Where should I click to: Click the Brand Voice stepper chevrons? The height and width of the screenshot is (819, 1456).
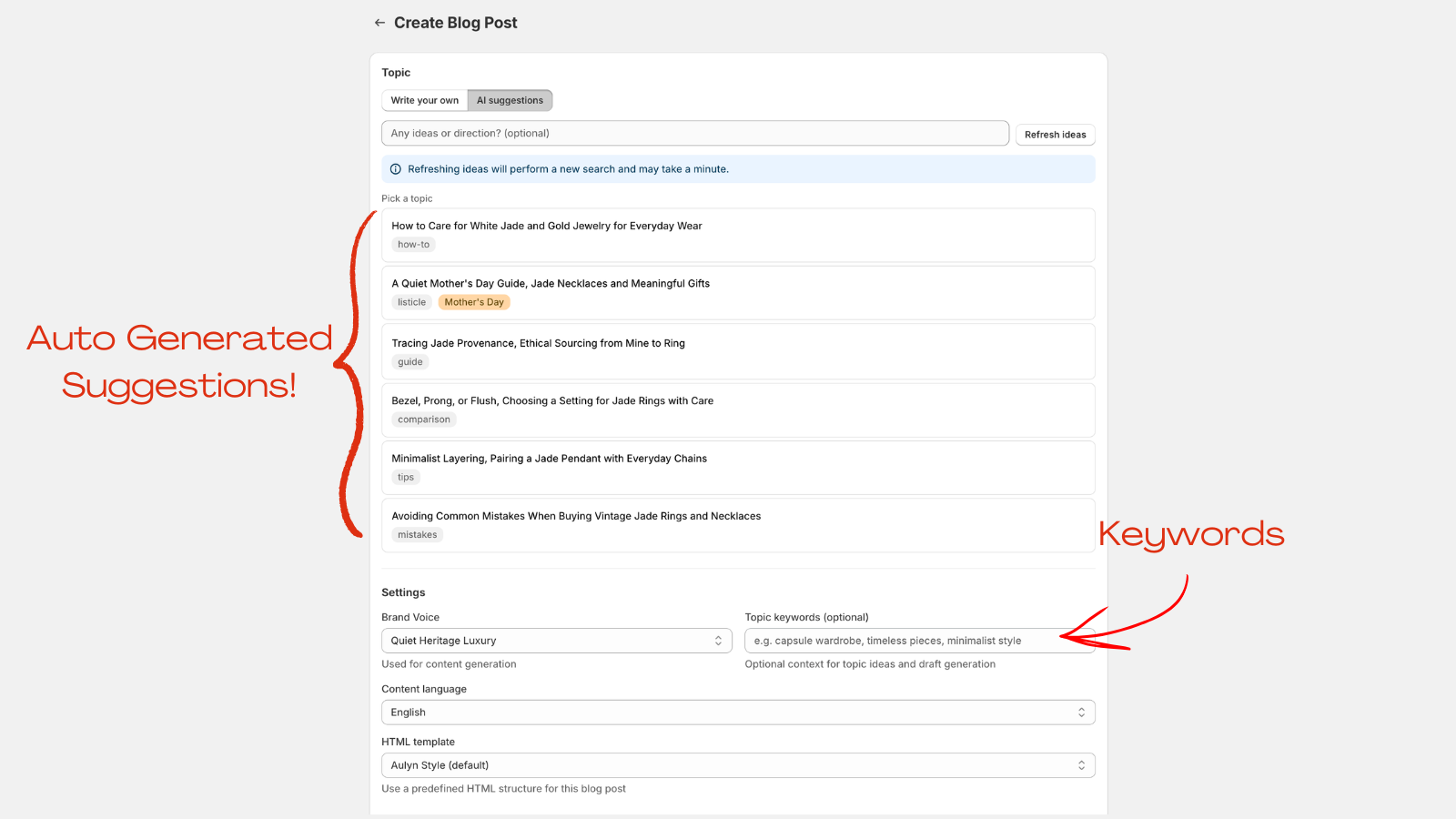click(x=718, y=640)
